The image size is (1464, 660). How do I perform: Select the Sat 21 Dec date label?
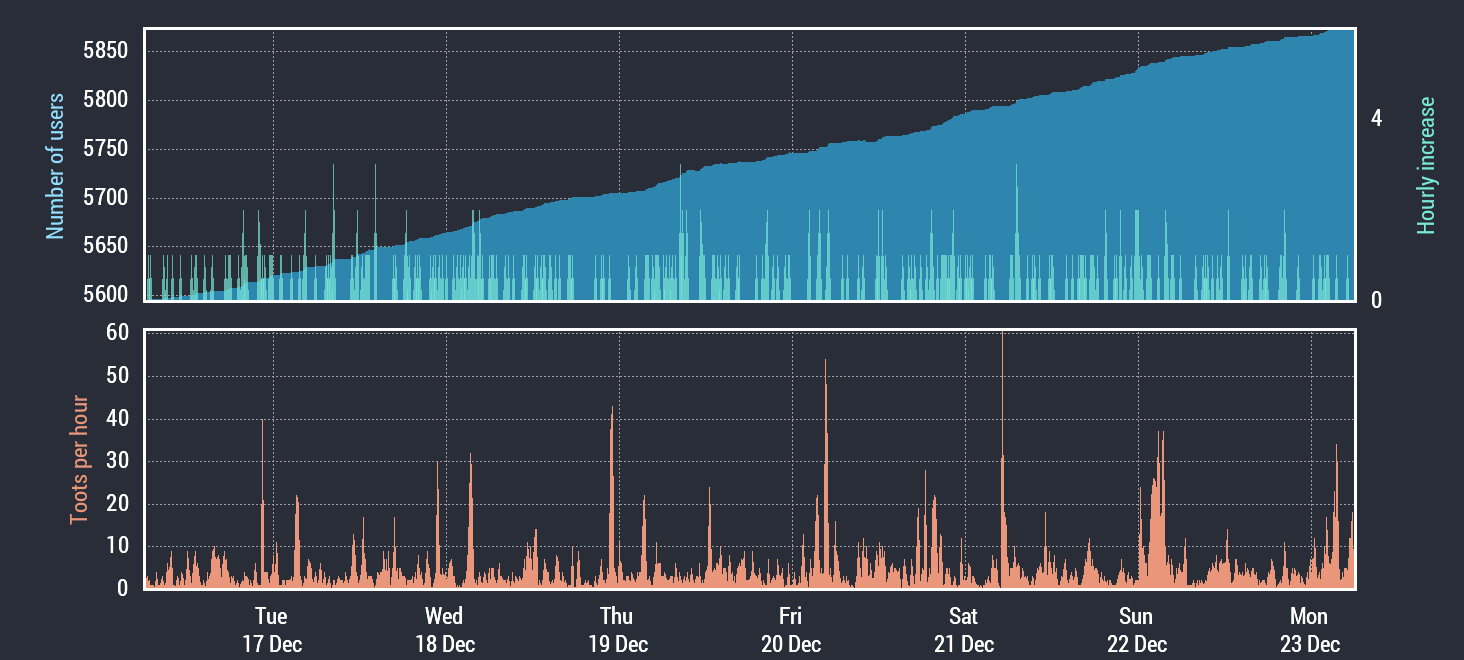click(x=963, y=630)
